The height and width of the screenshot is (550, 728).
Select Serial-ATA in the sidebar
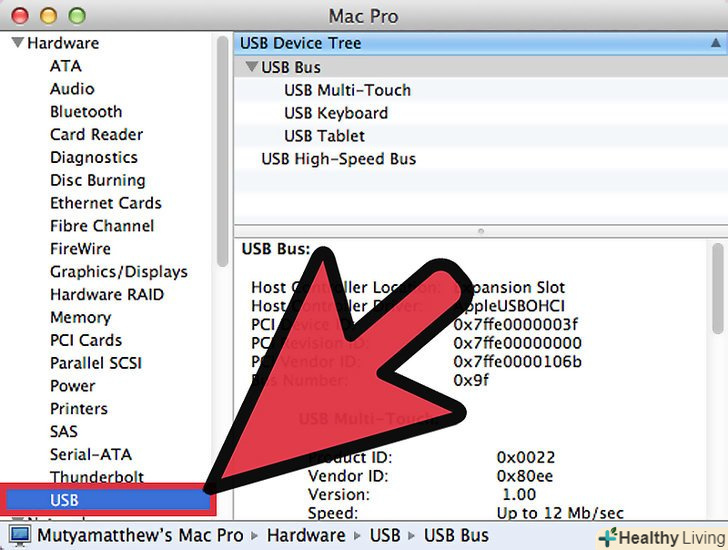(x=91, y=454)
